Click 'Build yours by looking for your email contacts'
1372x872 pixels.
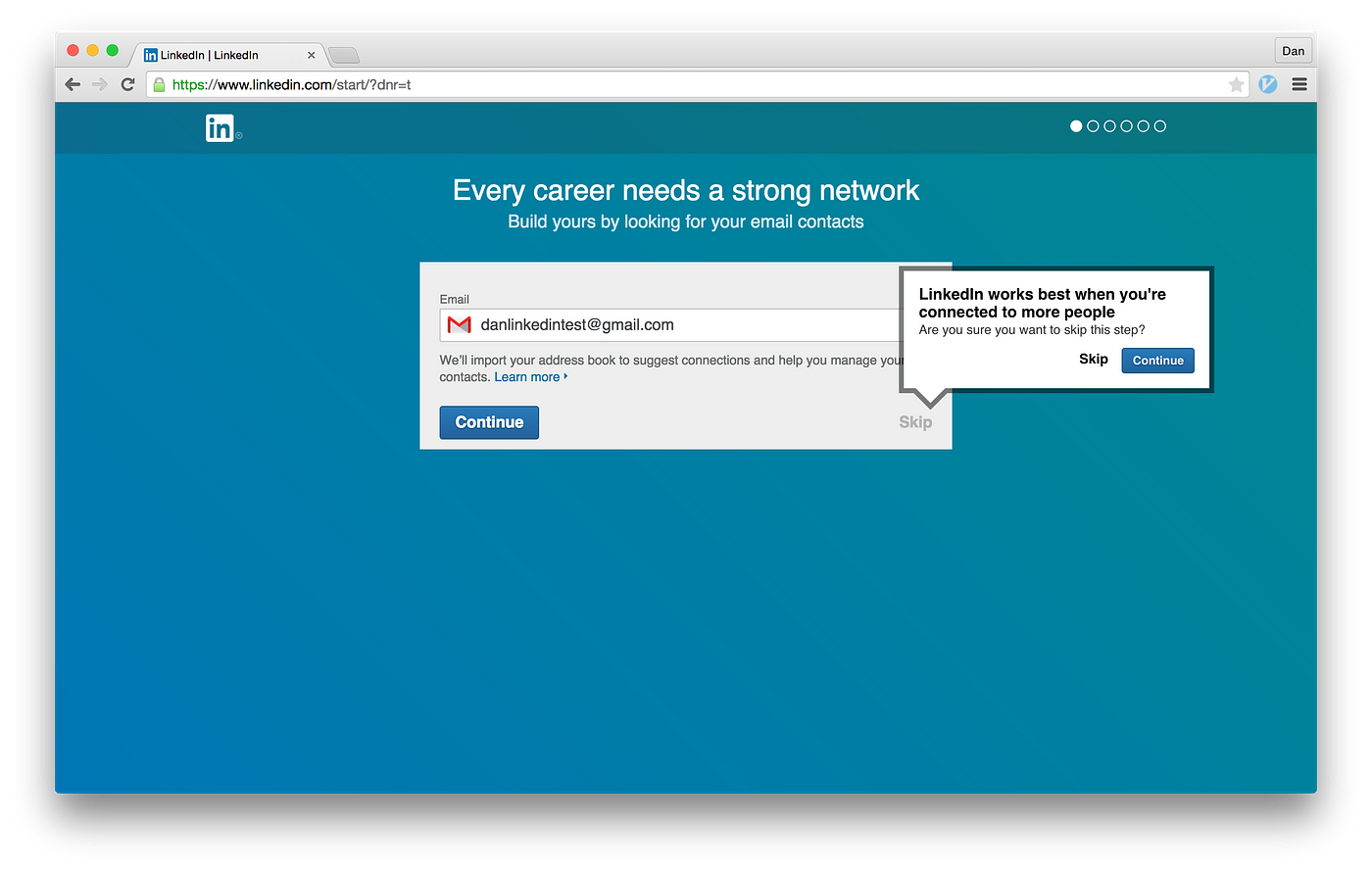(686, 221)
